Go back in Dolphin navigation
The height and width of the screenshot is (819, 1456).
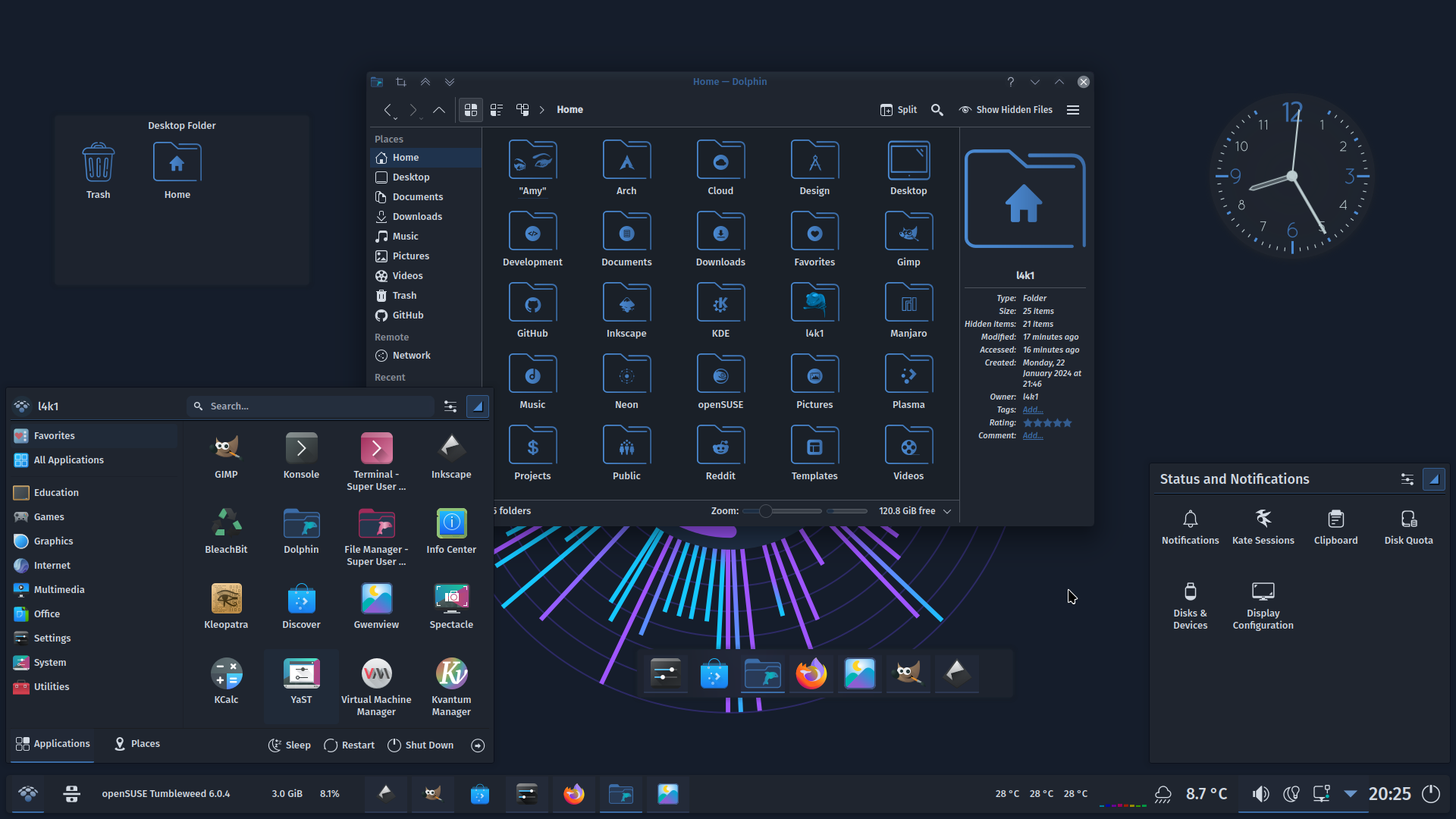pos(388,110)
